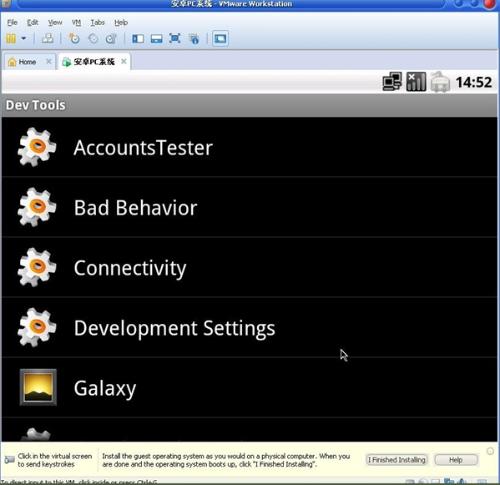Revert to previous snapshot icon

[x=93, y=39]
